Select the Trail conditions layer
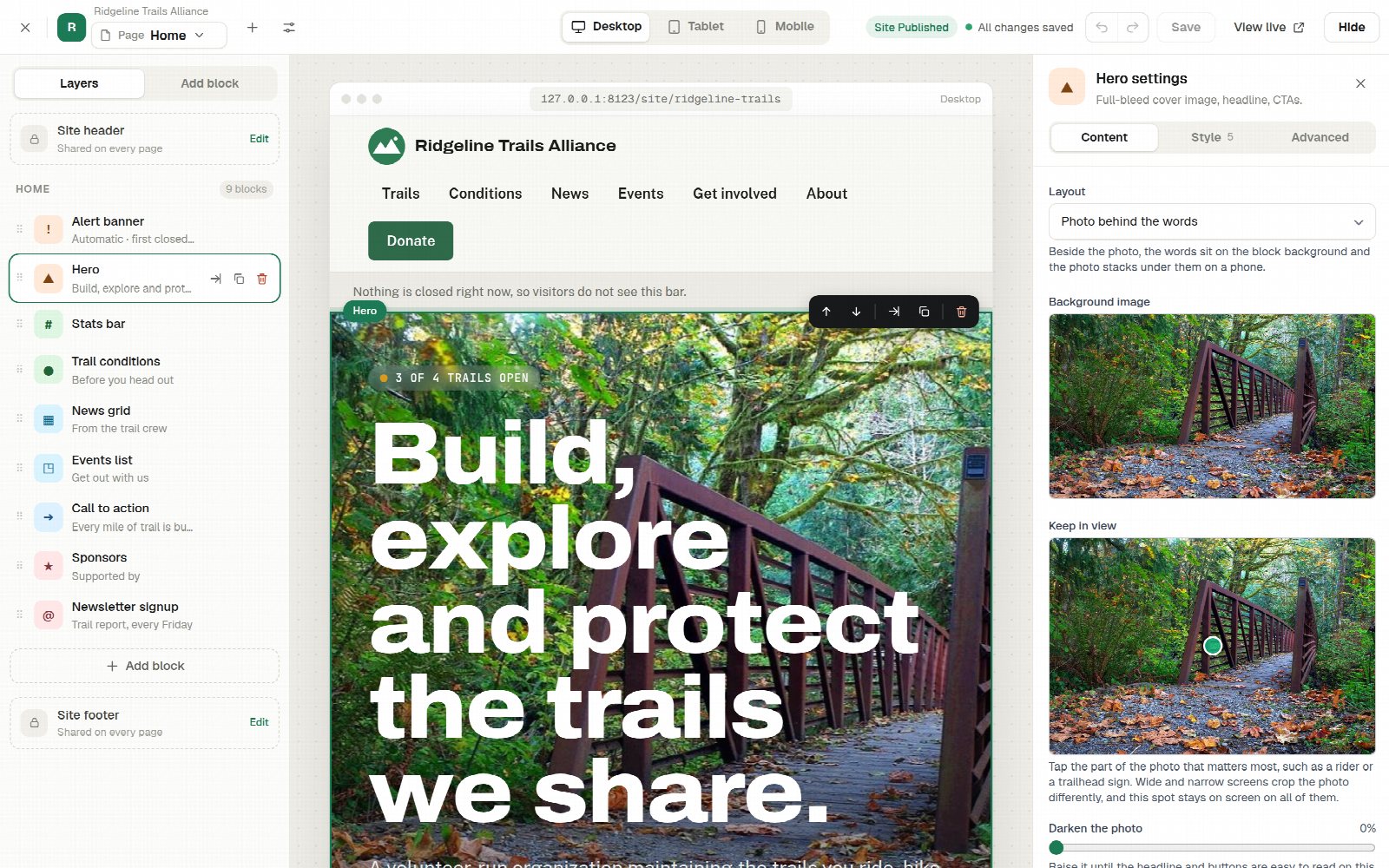The width and height of the screenshot is (1389, 868). [145, 371]
